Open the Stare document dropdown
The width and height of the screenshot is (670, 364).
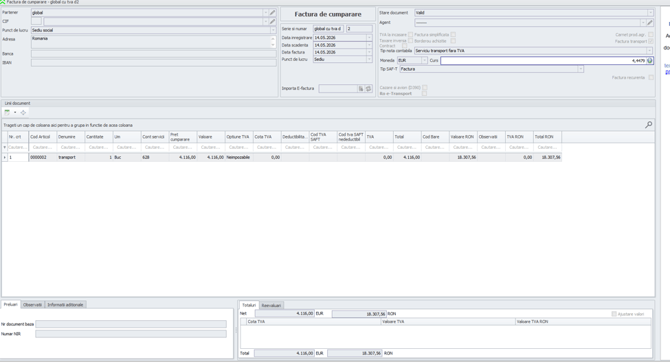pos(650,13)
